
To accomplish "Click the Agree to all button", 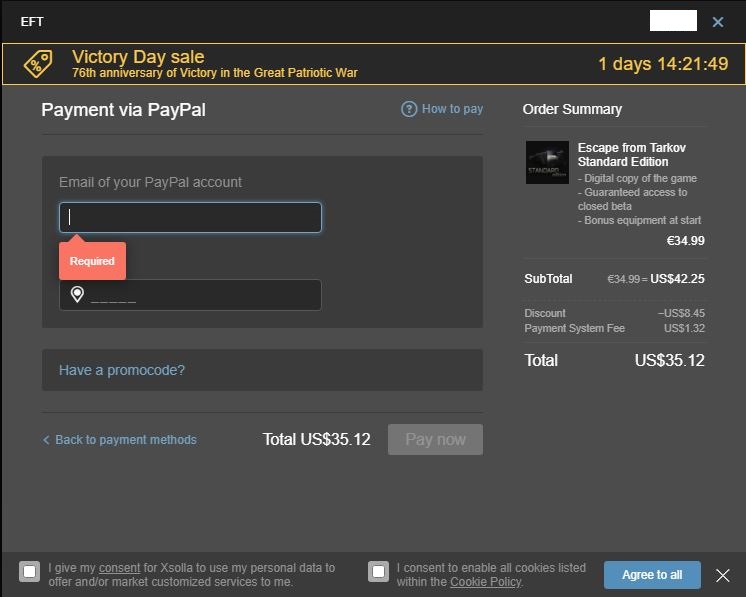I will 652,575.
